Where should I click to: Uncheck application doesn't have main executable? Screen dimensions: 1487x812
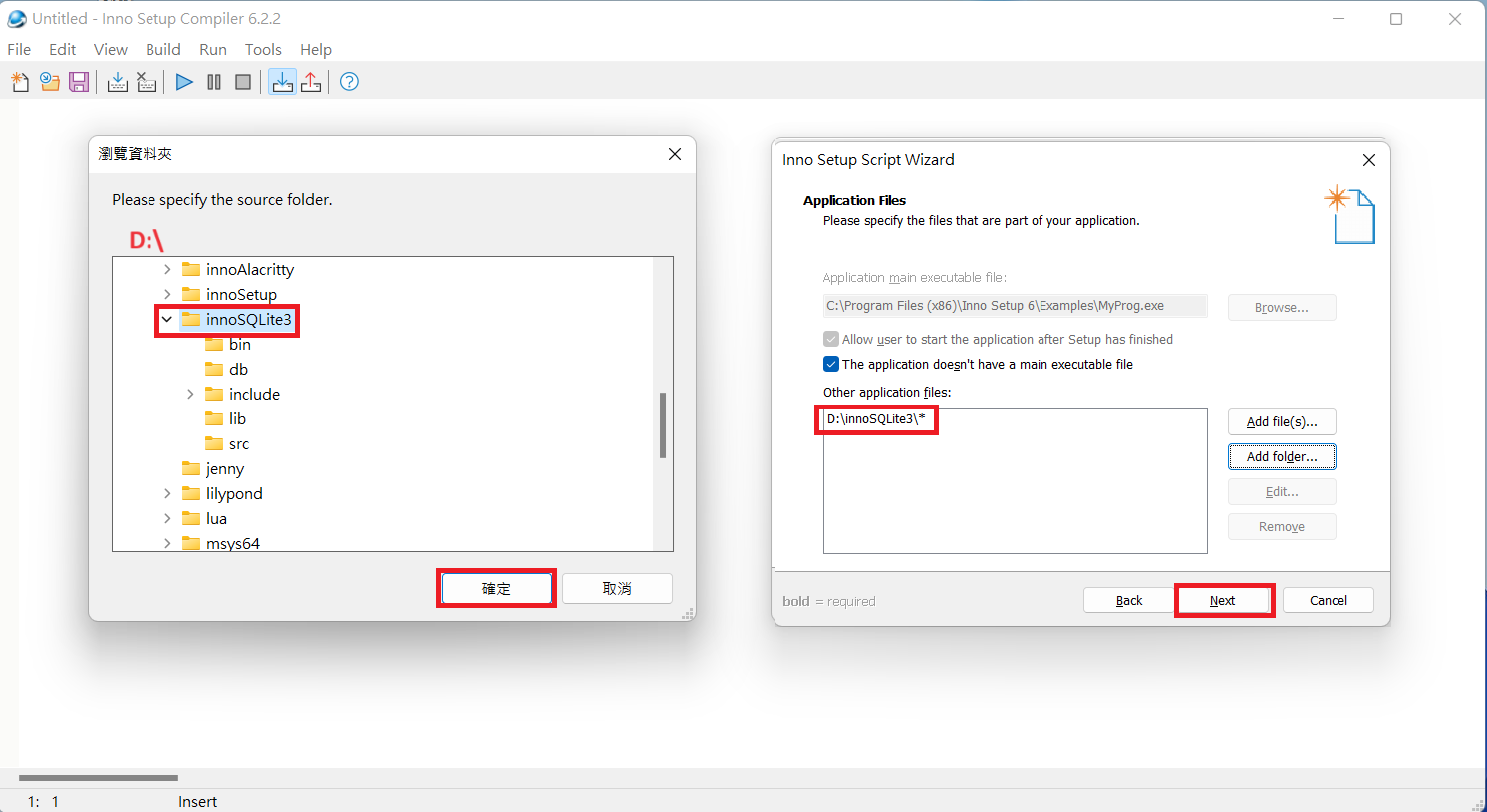pos(831,364)
